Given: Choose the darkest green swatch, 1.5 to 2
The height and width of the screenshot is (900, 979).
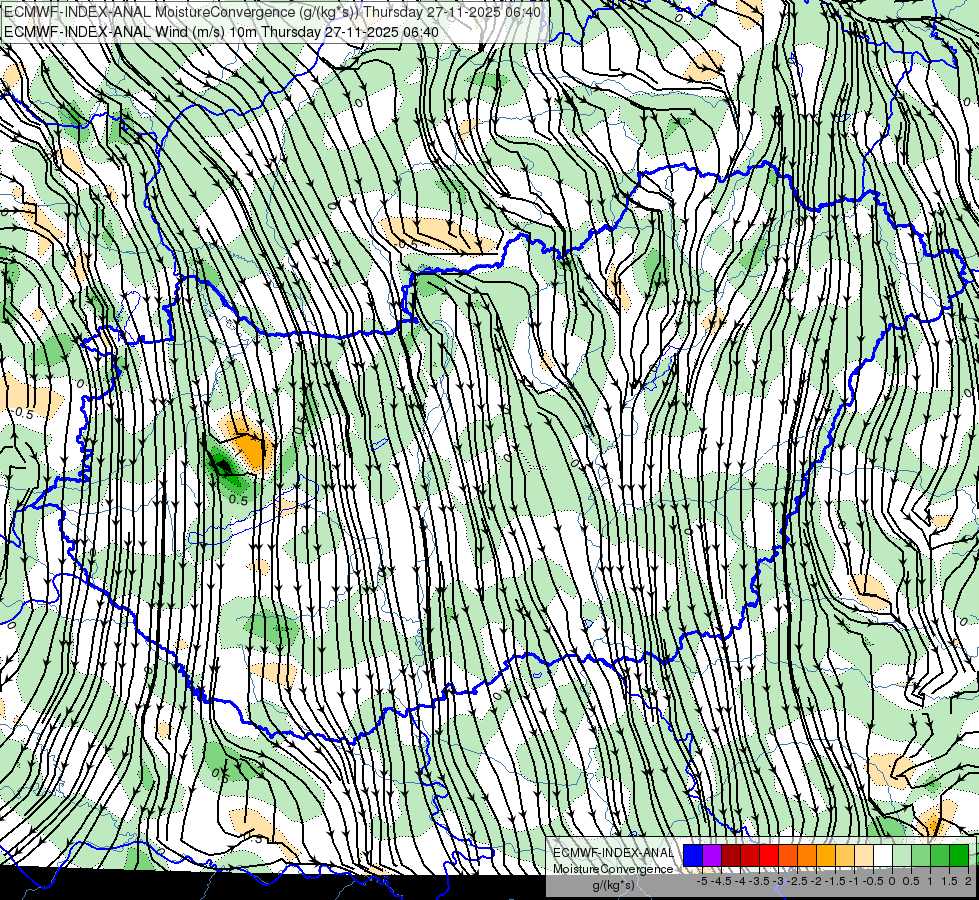Looking at the screenshot, I should coord(959,856).
